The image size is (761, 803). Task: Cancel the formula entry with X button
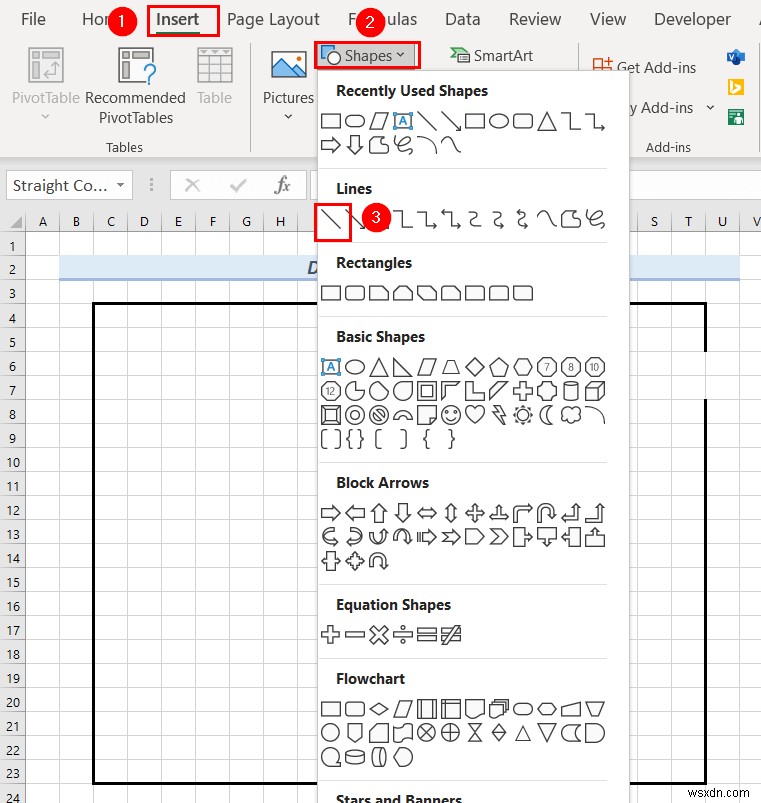pos(192,185)
